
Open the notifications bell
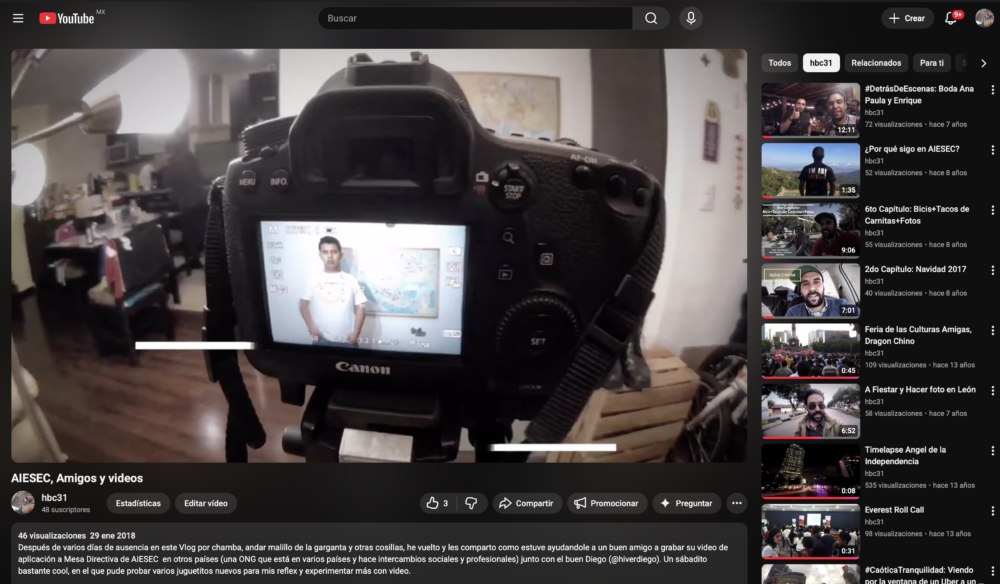pos(951,18)
